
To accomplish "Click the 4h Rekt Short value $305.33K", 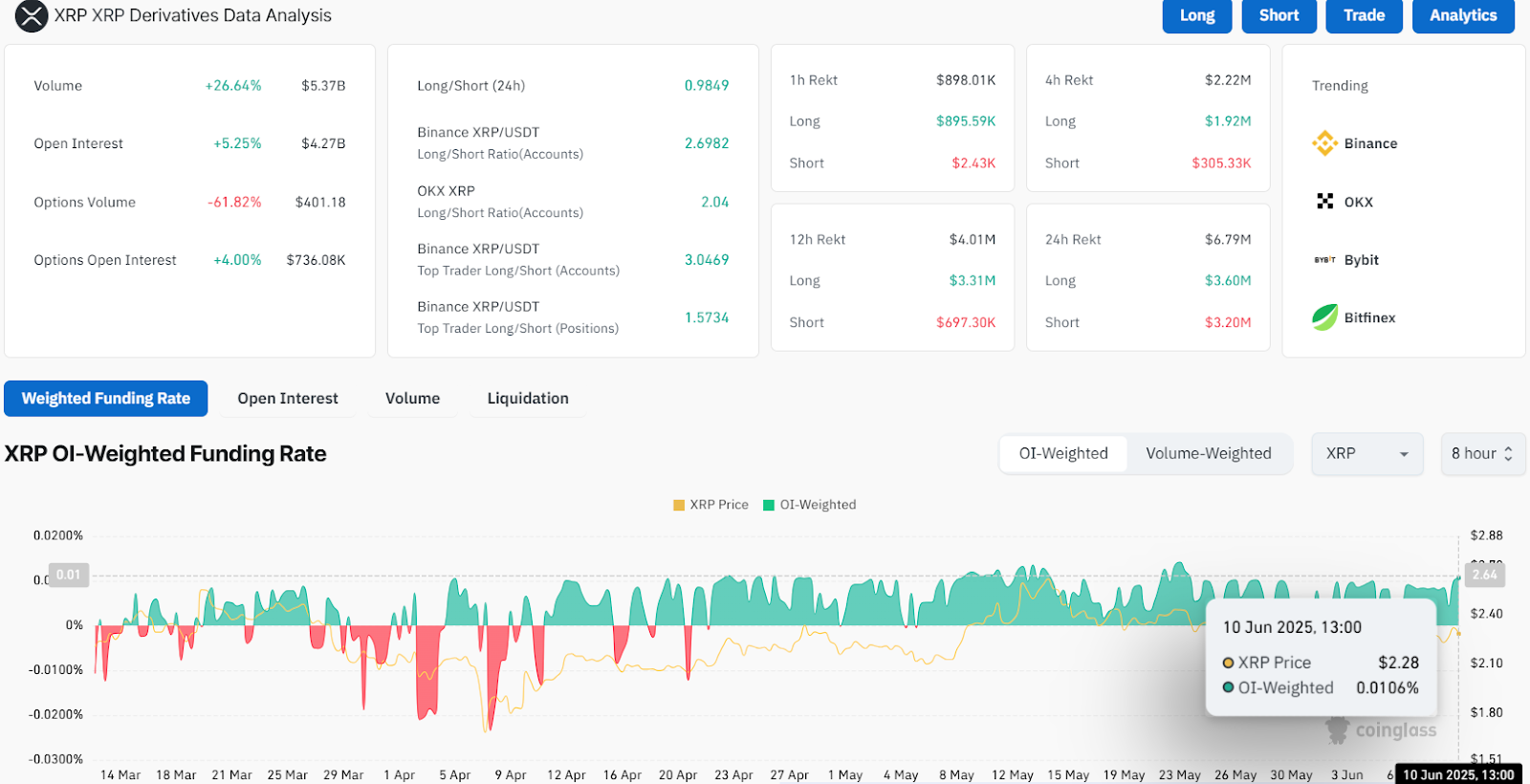I will coord(1221,163).
